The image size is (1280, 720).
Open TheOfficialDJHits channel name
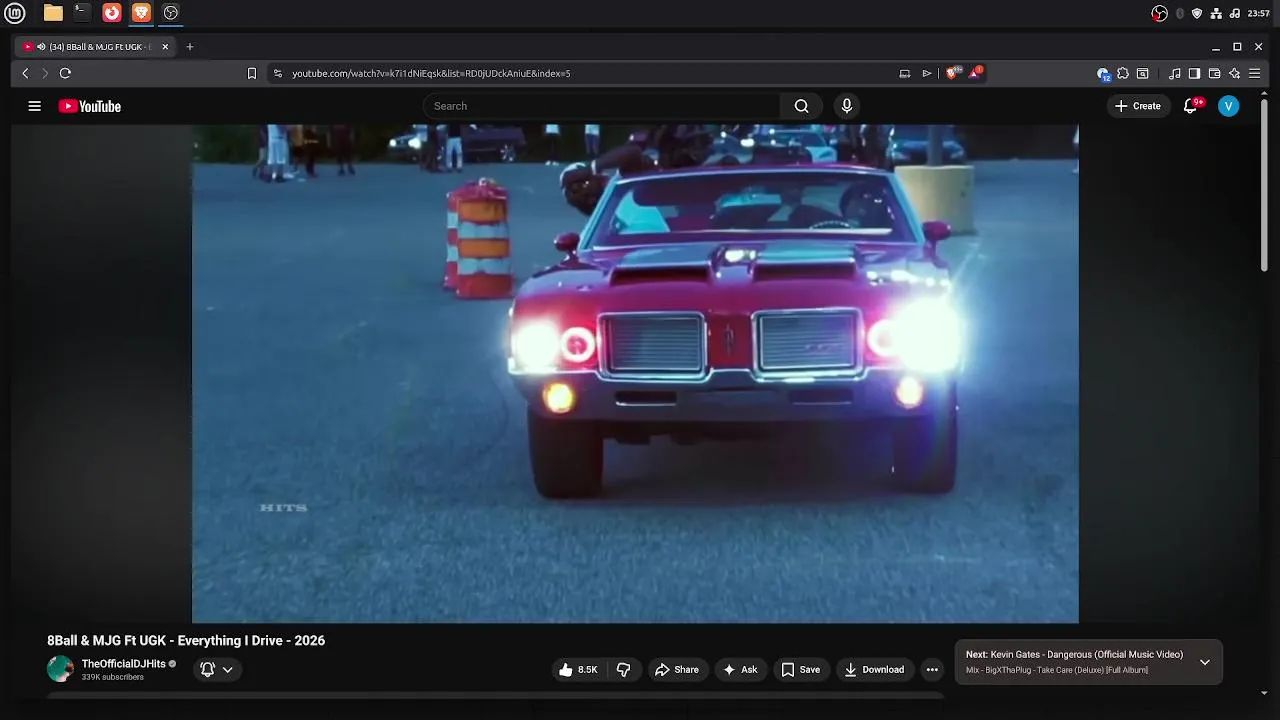[124, 664]
